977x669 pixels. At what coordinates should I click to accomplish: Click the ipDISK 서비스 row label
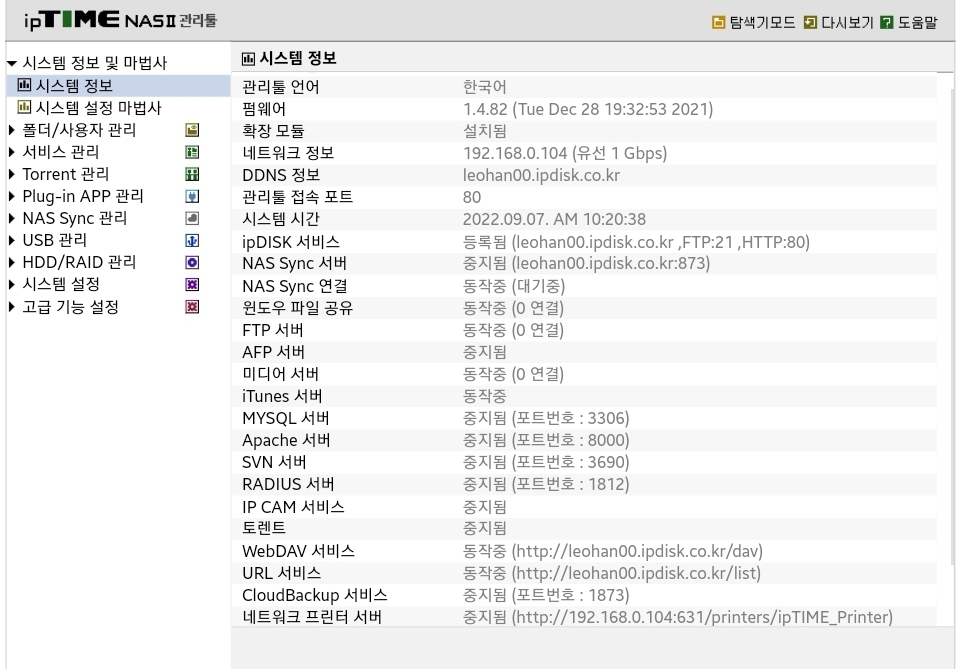pos(291,242)
